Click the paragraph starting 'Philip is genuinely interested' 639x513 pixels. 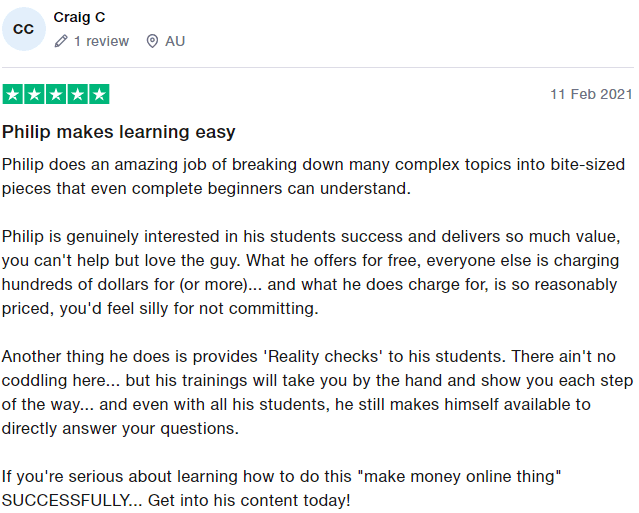(x=311, y=272)
